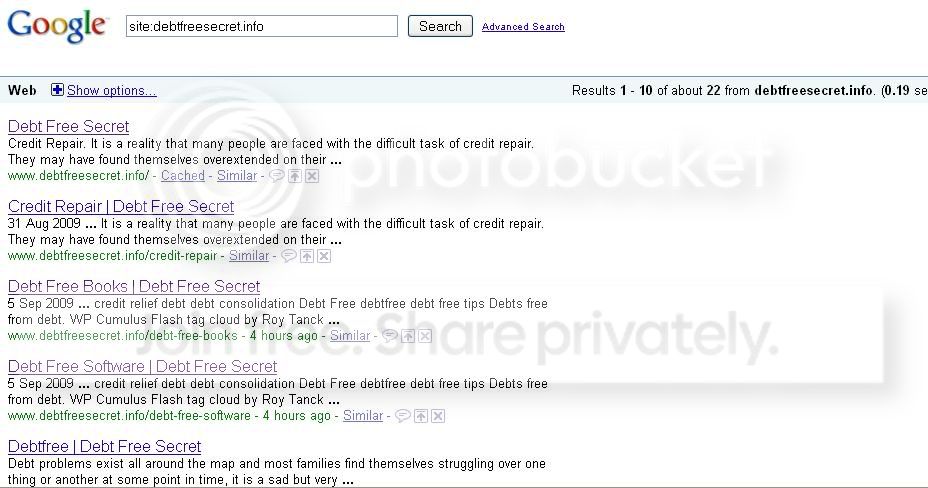Remove the debt-free-software result with X icon

[x=438, y=415]
